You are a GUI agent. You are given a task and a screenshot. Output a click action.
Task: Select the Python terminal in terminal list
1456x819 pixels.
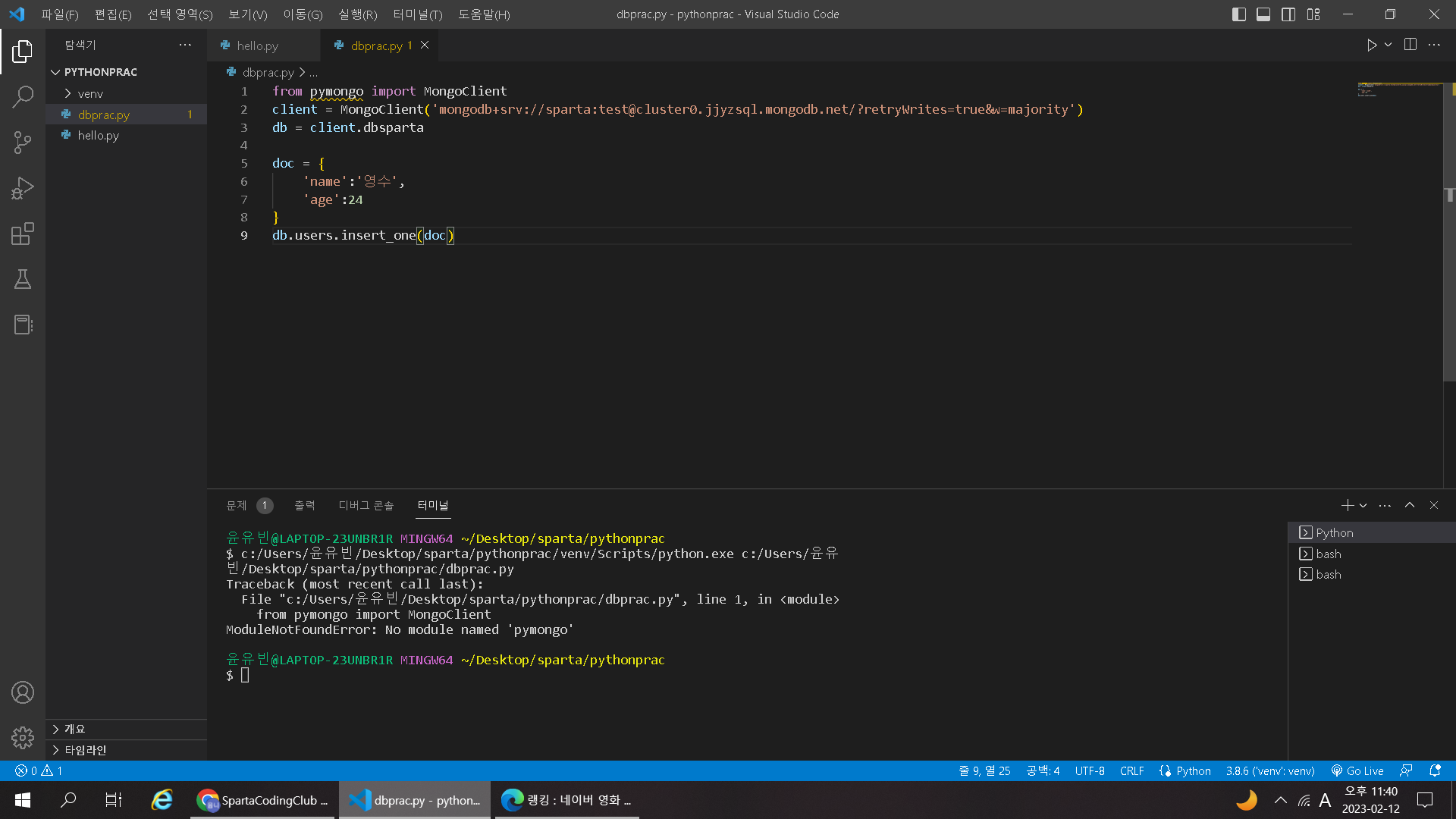click(1371, 533)
